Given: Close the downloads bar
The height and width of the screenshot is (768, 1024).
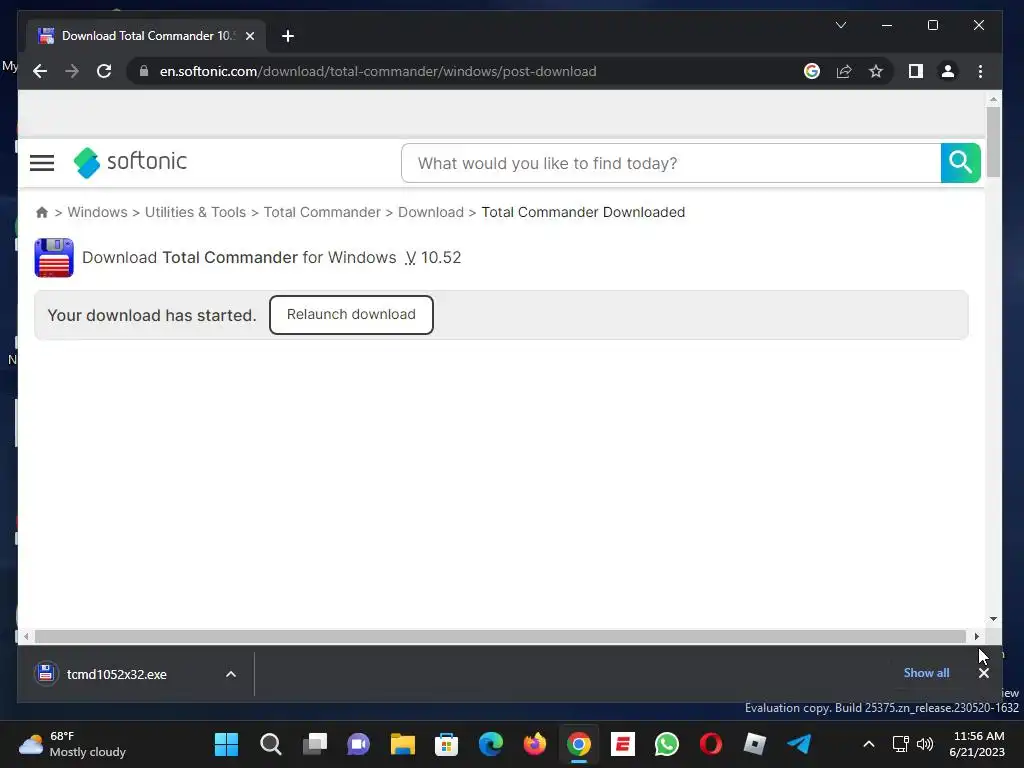Looking at the screenshot, I should pyautogui.click(x=984, y=673).
